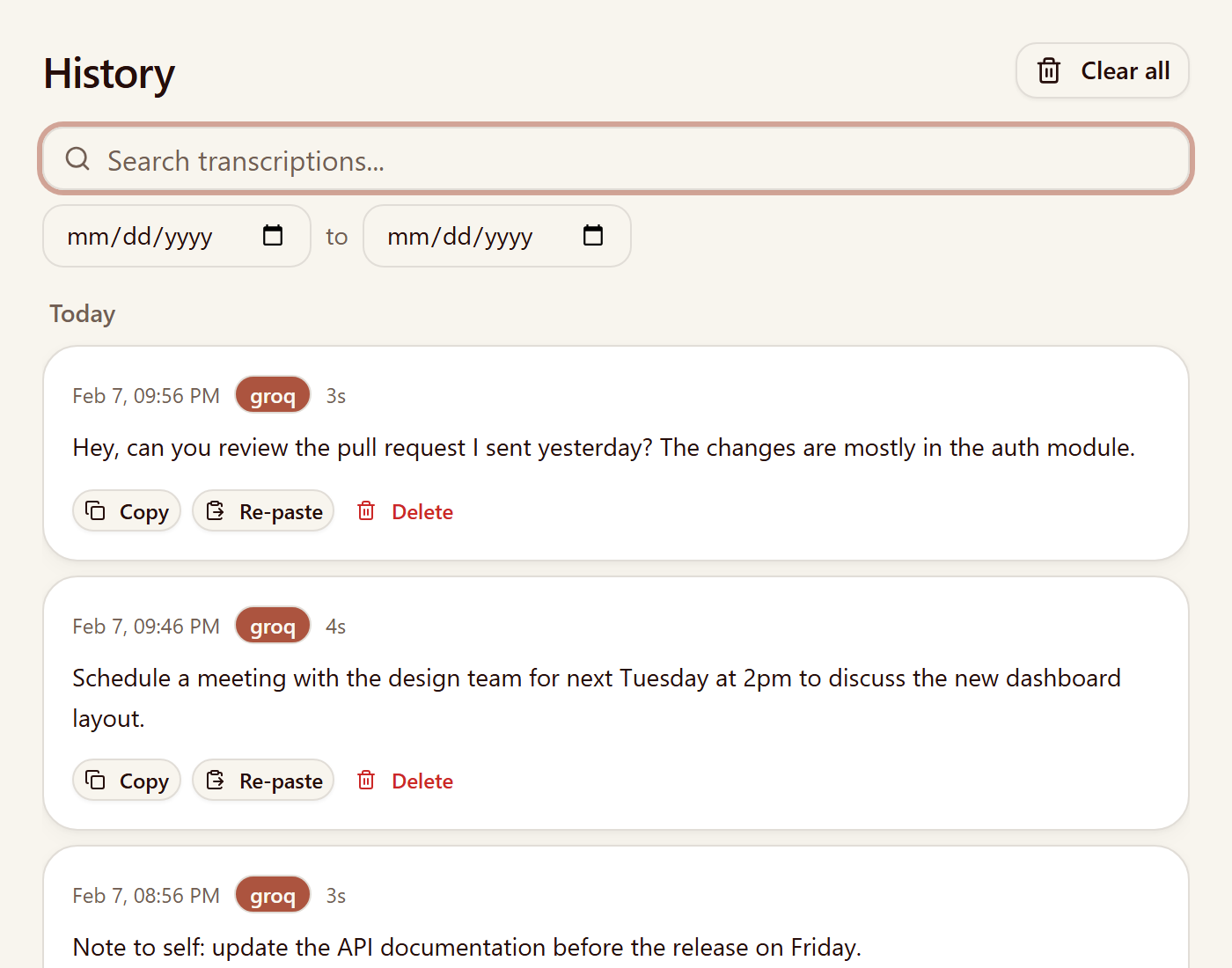Clear all transcription history

[x=1103, y=70]
